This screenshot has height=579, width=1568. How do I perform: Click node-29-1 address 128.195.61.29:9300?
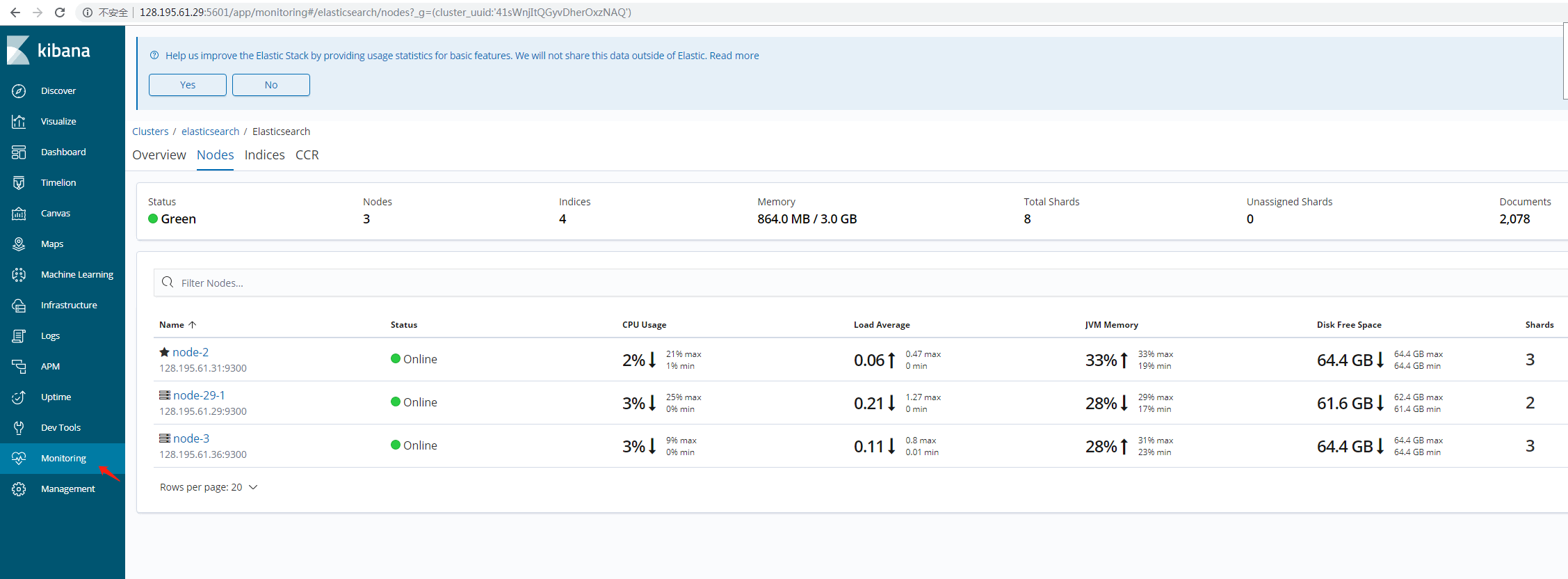tap(203, 411)
